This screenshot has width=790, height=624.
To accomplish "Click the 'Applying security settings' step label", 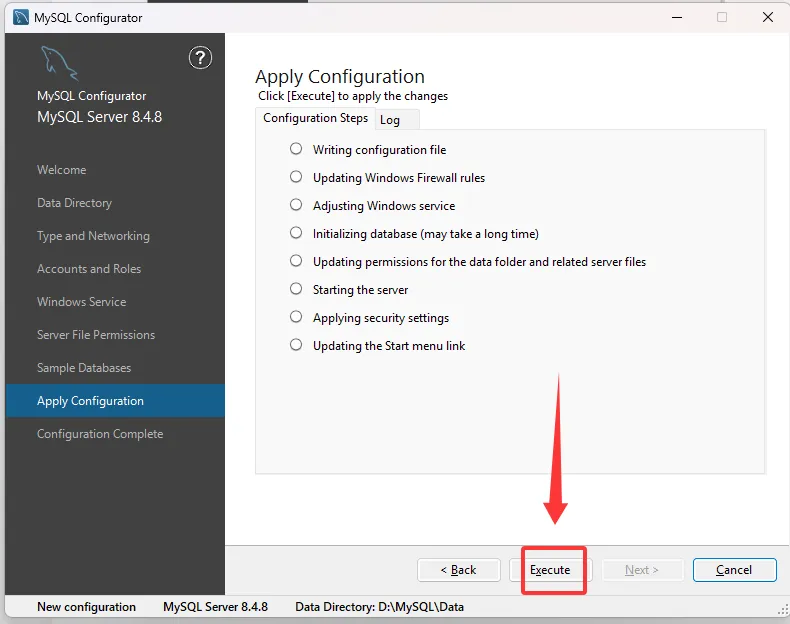I will click(381, 318).
